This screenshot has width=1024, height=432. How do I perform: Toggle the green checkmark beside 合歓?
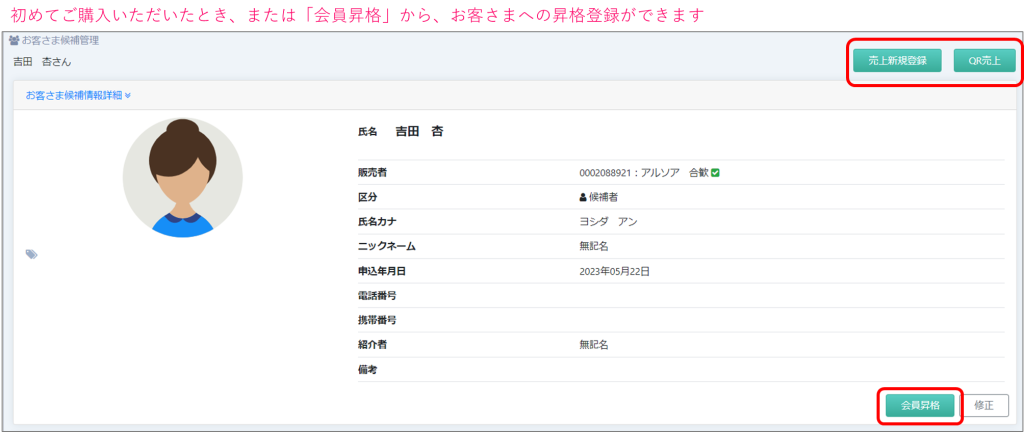[x=716, y=172]
